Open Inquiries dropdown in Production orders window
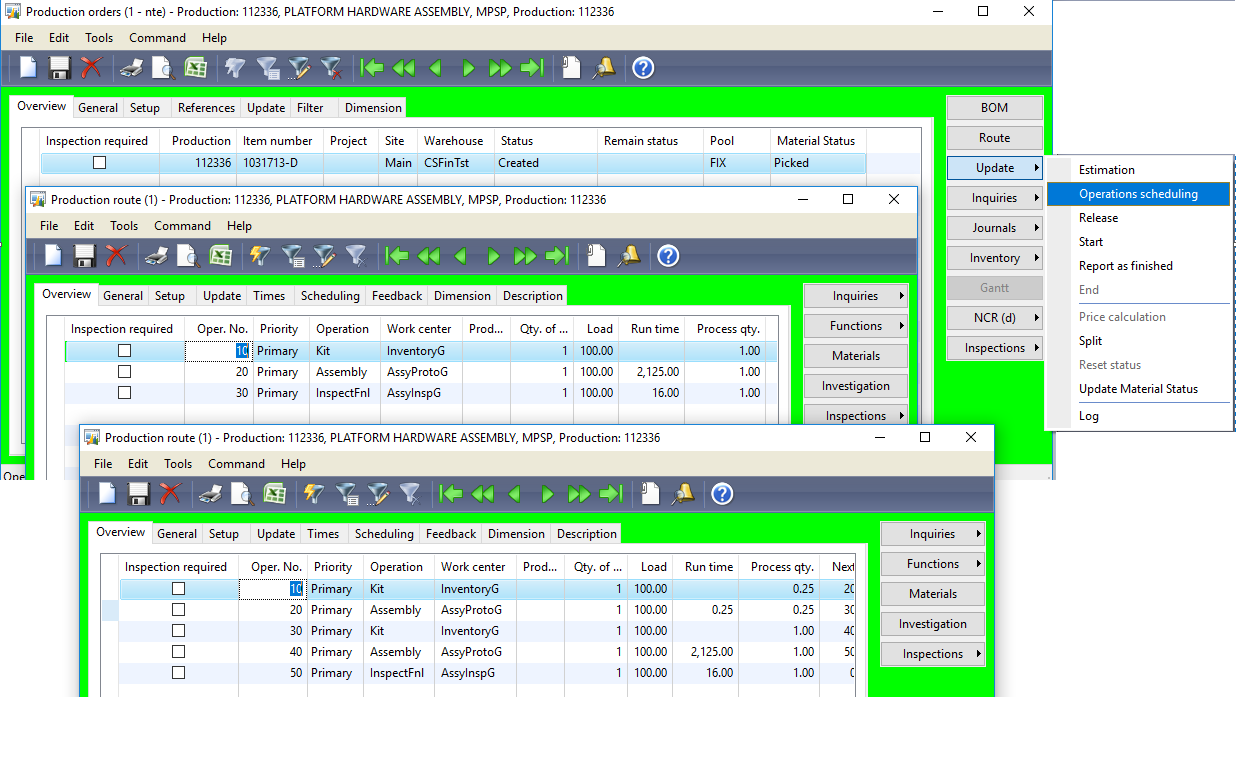1236x759 pixels. click(x=995, y=198)
